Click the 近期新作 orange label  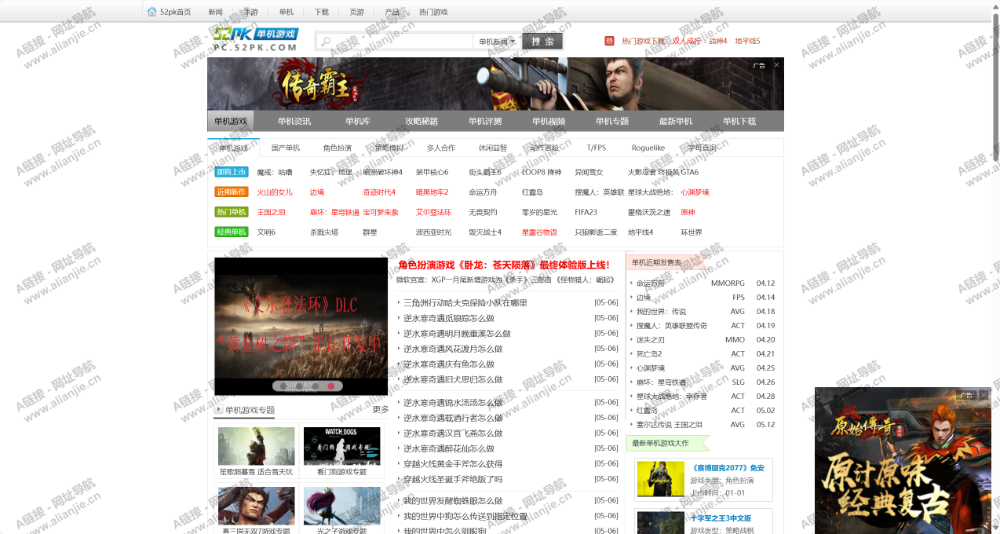[231, 191]
